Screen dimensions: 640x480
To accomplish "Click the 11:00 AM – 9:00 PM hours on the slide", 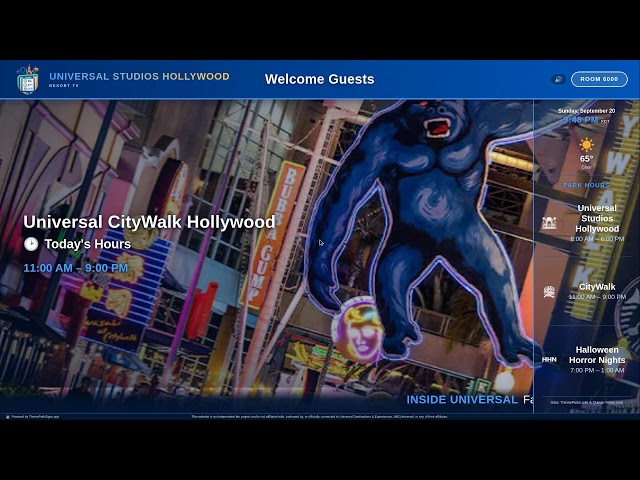I will [76, 268].
